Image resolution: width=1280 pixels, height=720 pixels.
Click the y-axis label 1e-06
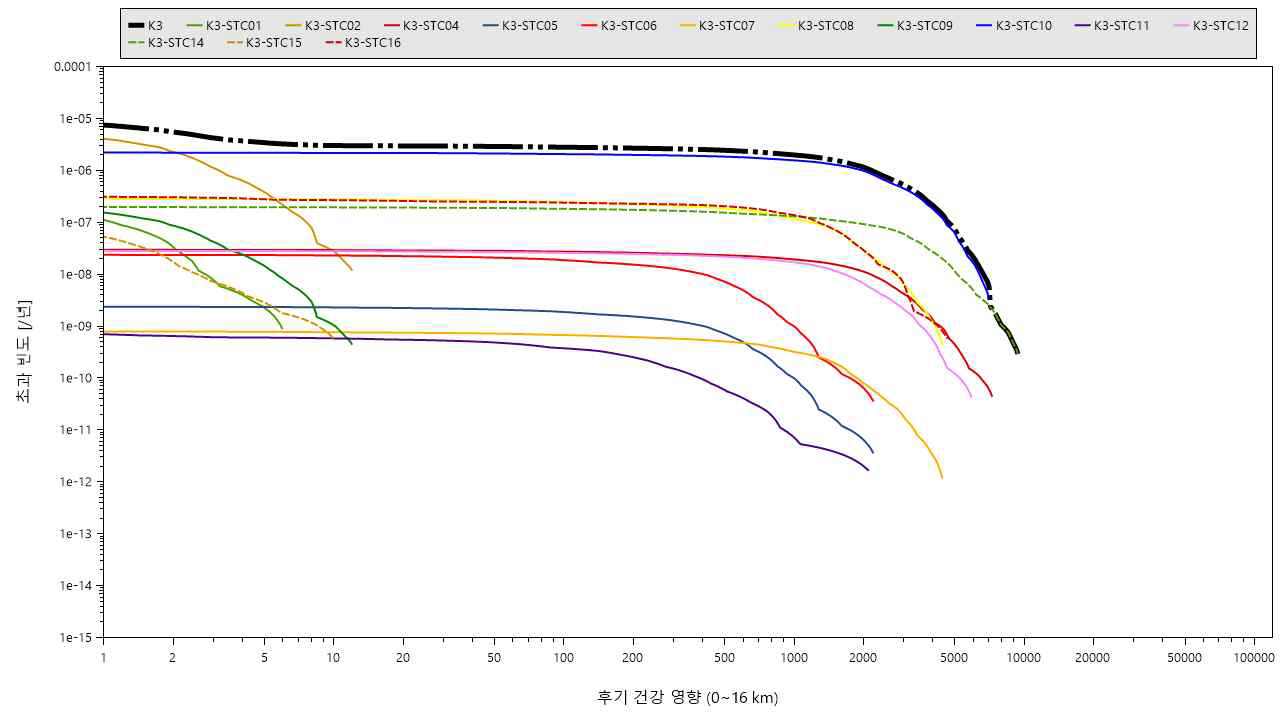(76, 171)
